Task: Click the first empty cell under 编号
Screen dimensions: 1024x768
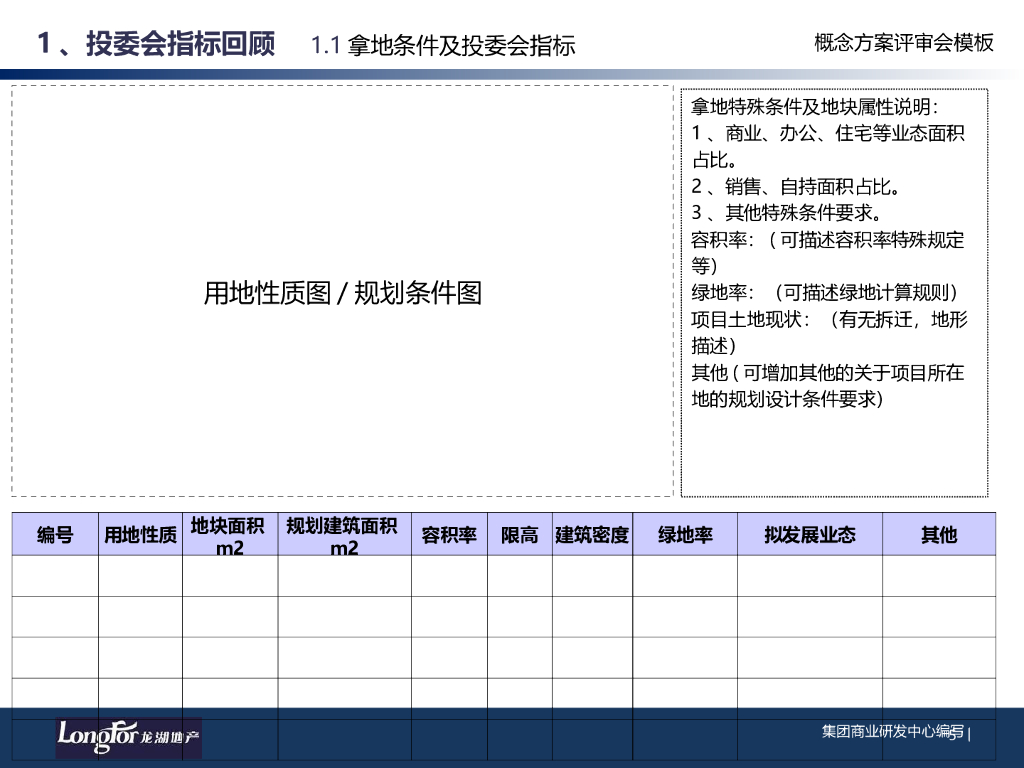Action: point(55,576)
